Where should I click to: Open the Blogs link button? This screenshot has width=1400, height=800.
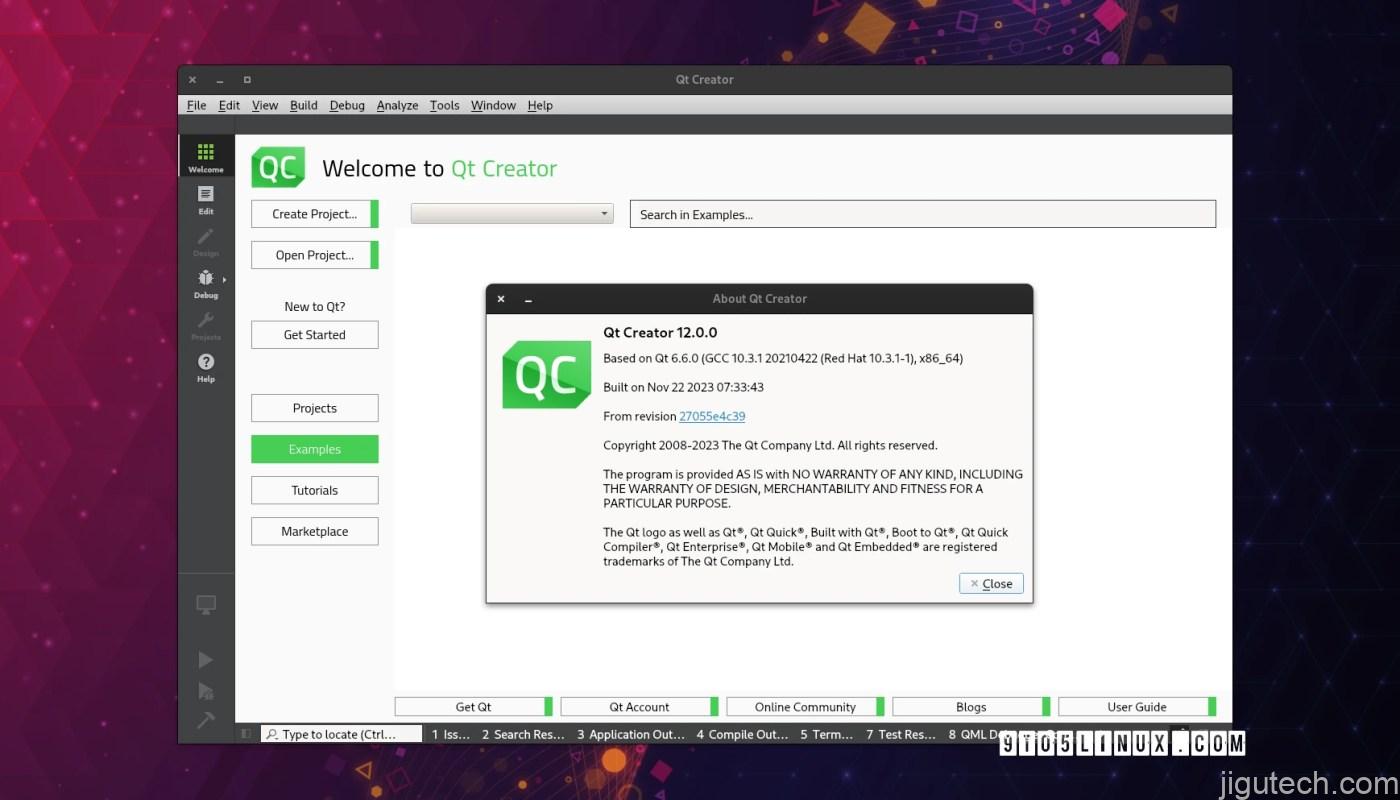point(971,707)
